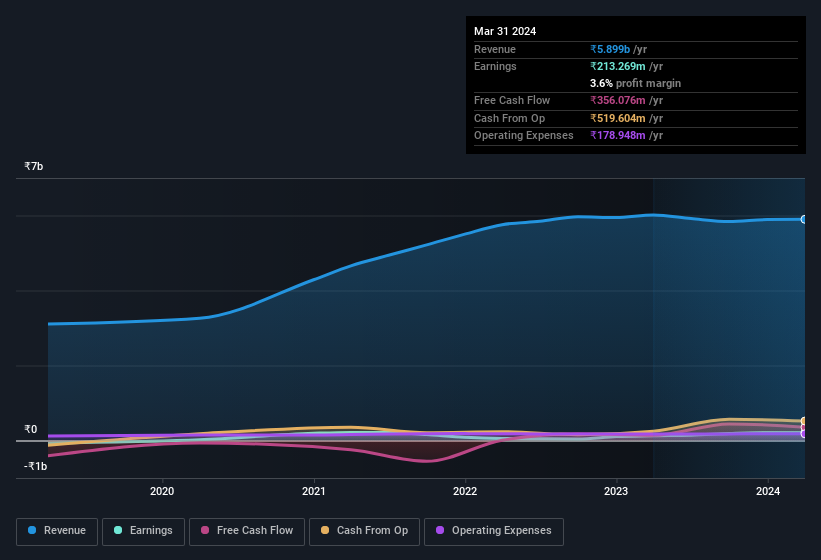Toggle the Operating Expenses series
The image size is (821, 560).
click(494, 531)
